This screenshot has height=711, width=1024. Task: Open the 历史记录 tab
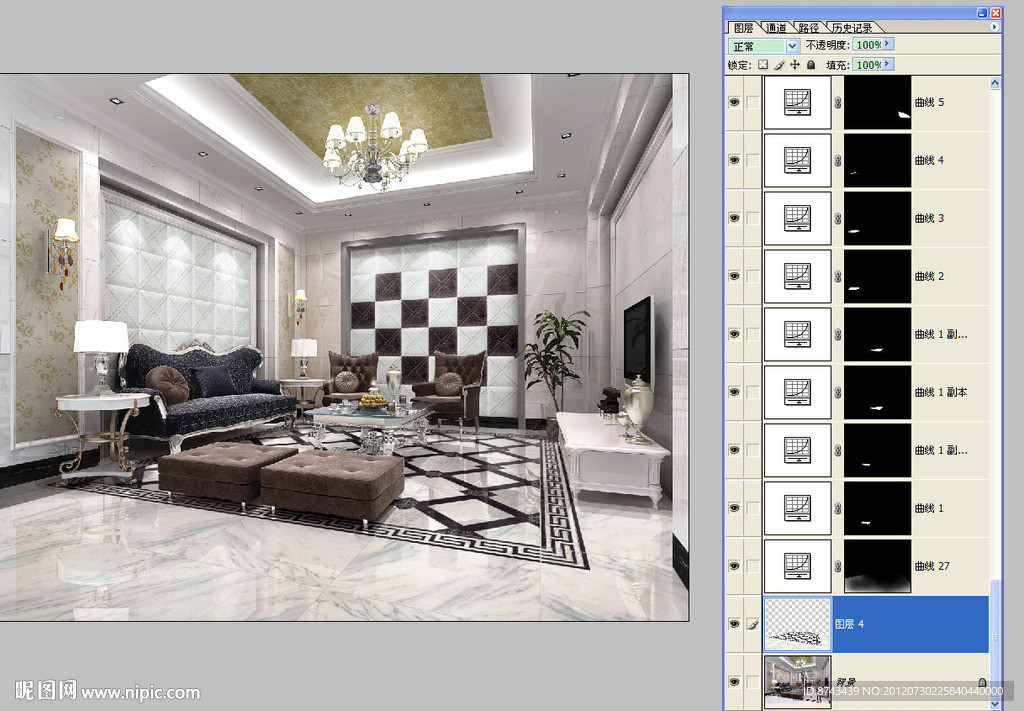point(851,28)
